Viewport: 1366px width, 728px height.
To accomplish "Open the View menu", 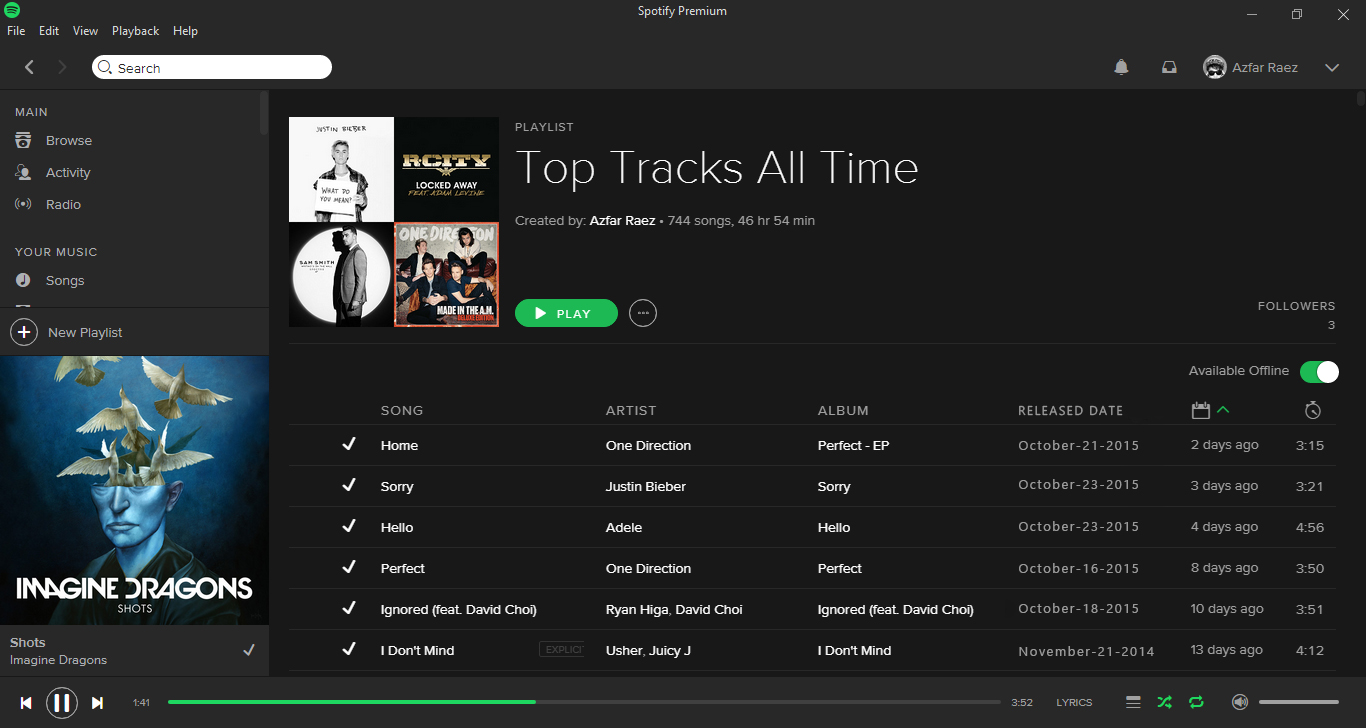I will pos(85,31).
